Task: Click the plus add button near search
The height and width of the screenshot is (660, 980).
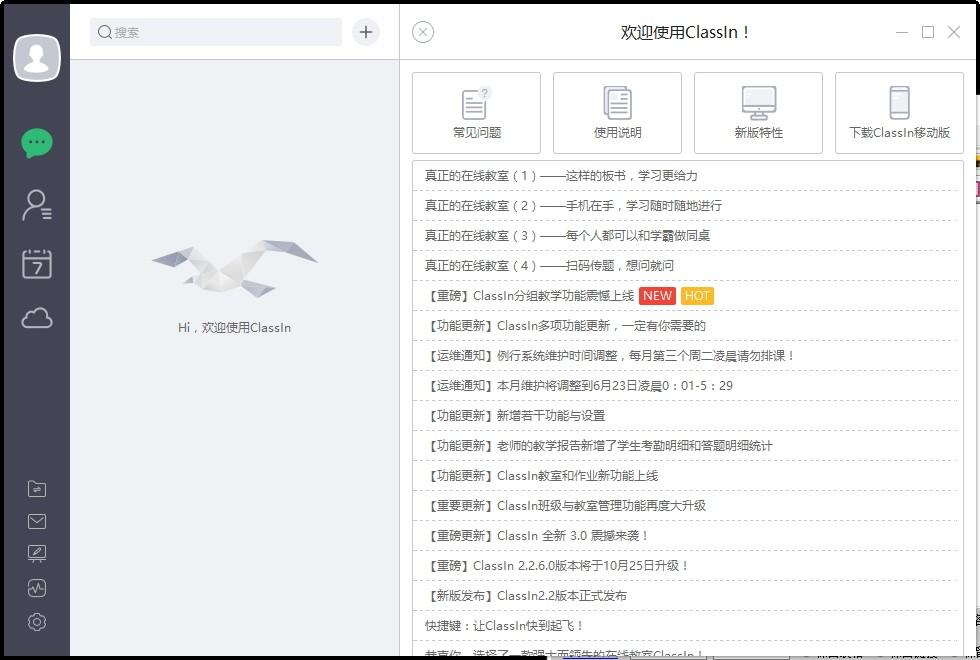Action: click(366, 32)
